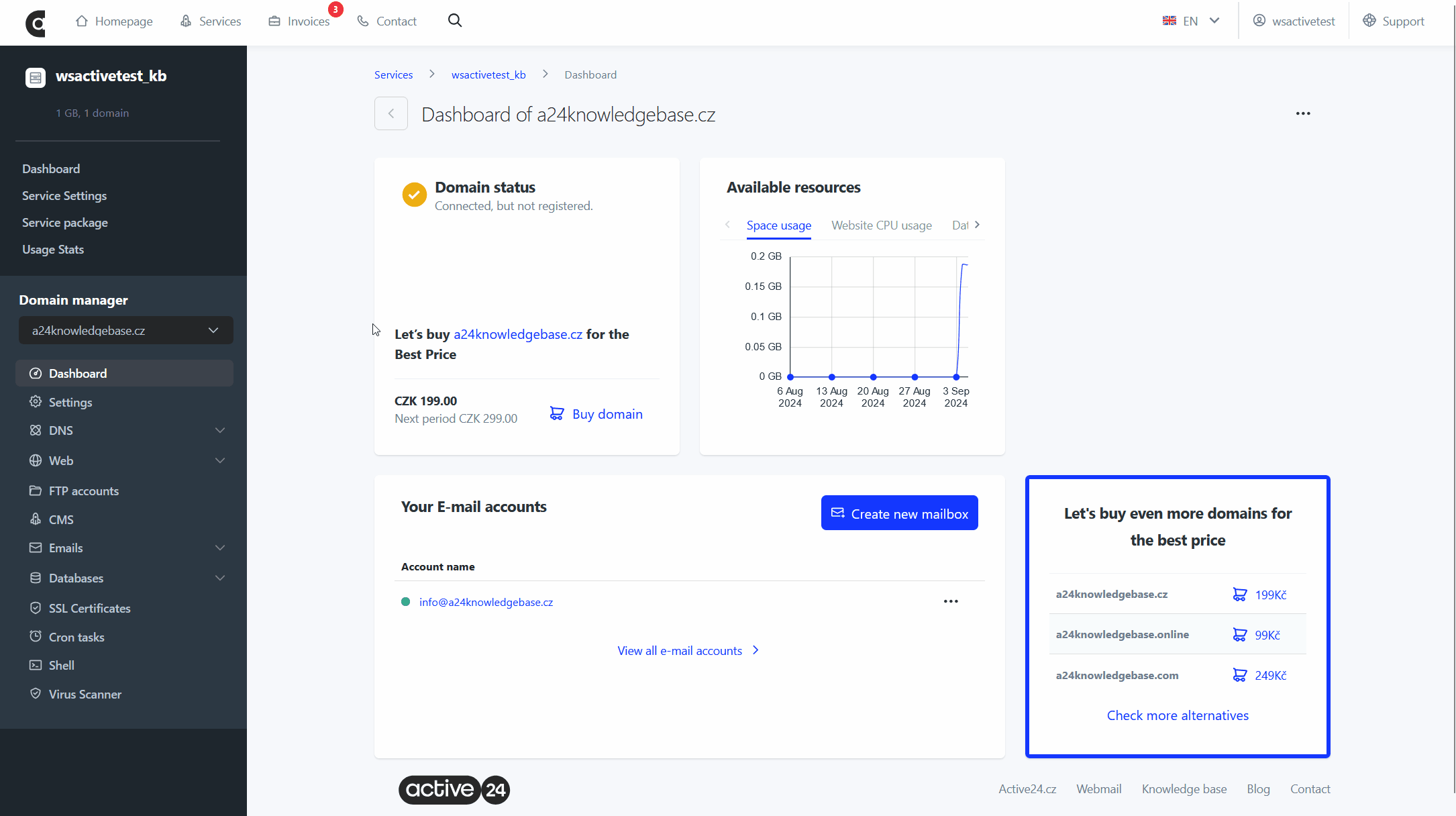Click the user account icon by wsactivetest
This screenshot has width=1456, height=816.
(1259, 21)
